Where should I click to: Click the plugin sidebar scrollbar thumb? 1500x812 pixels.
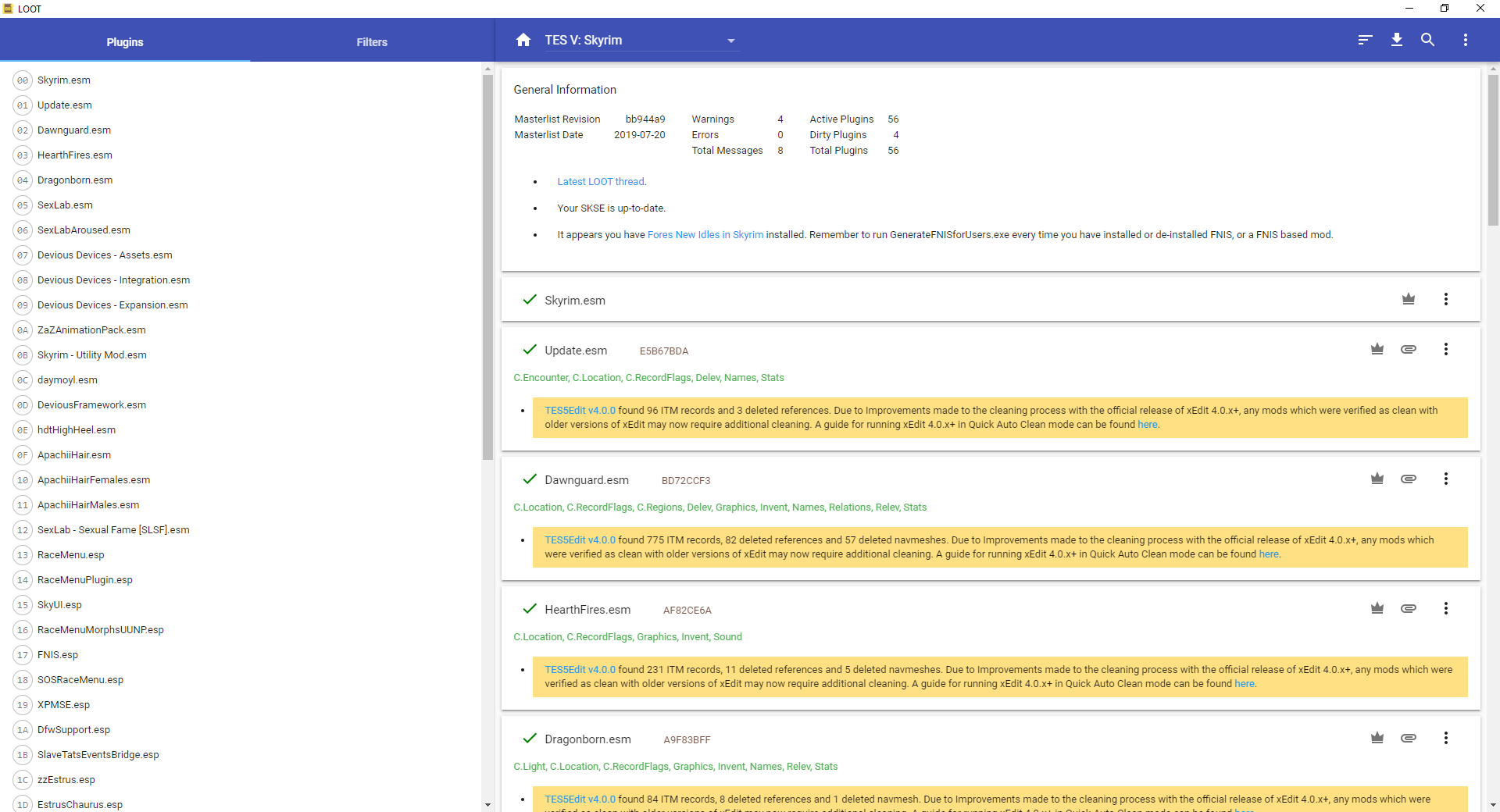pos(487,267)
